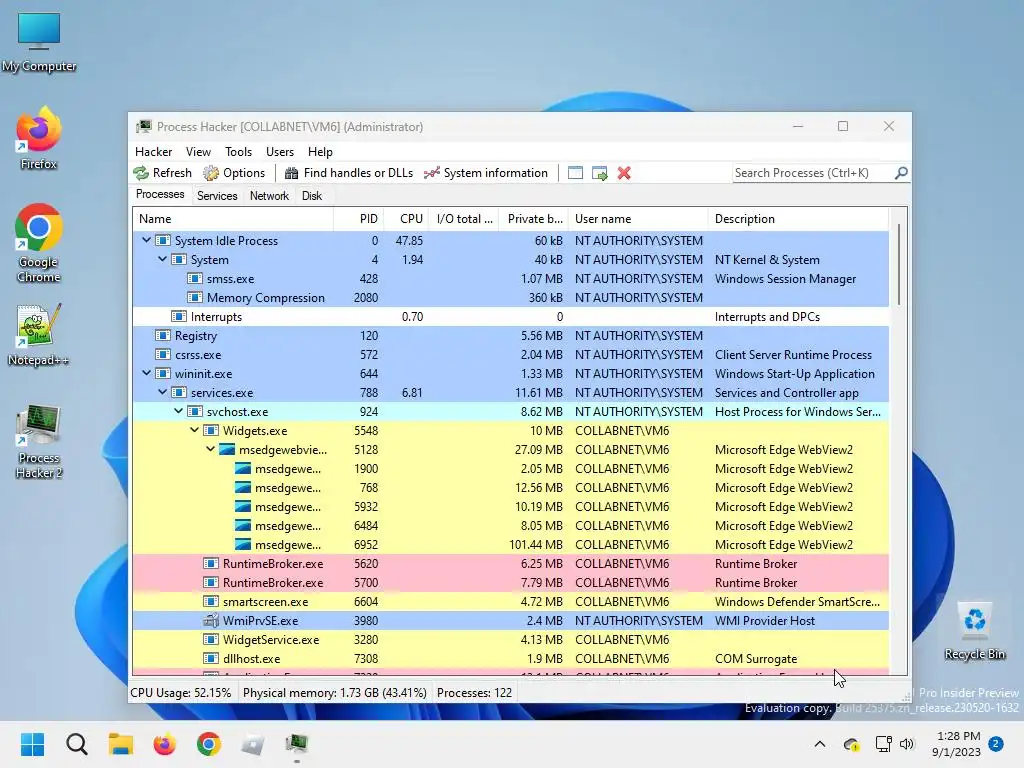
Task: Click the search magnifier icon
Action: 901,173
